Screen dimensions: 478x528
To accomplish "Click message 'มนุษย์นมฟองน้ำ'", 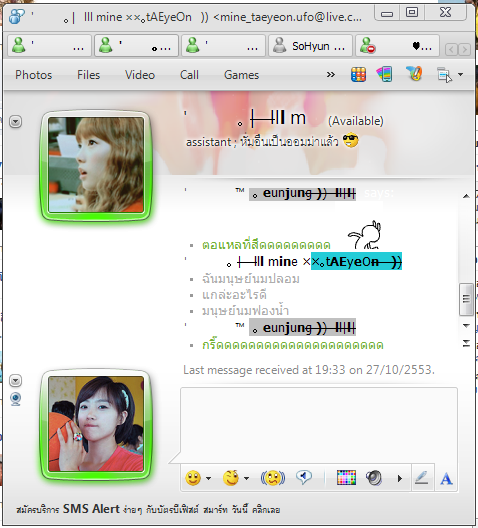I will 245,311.
